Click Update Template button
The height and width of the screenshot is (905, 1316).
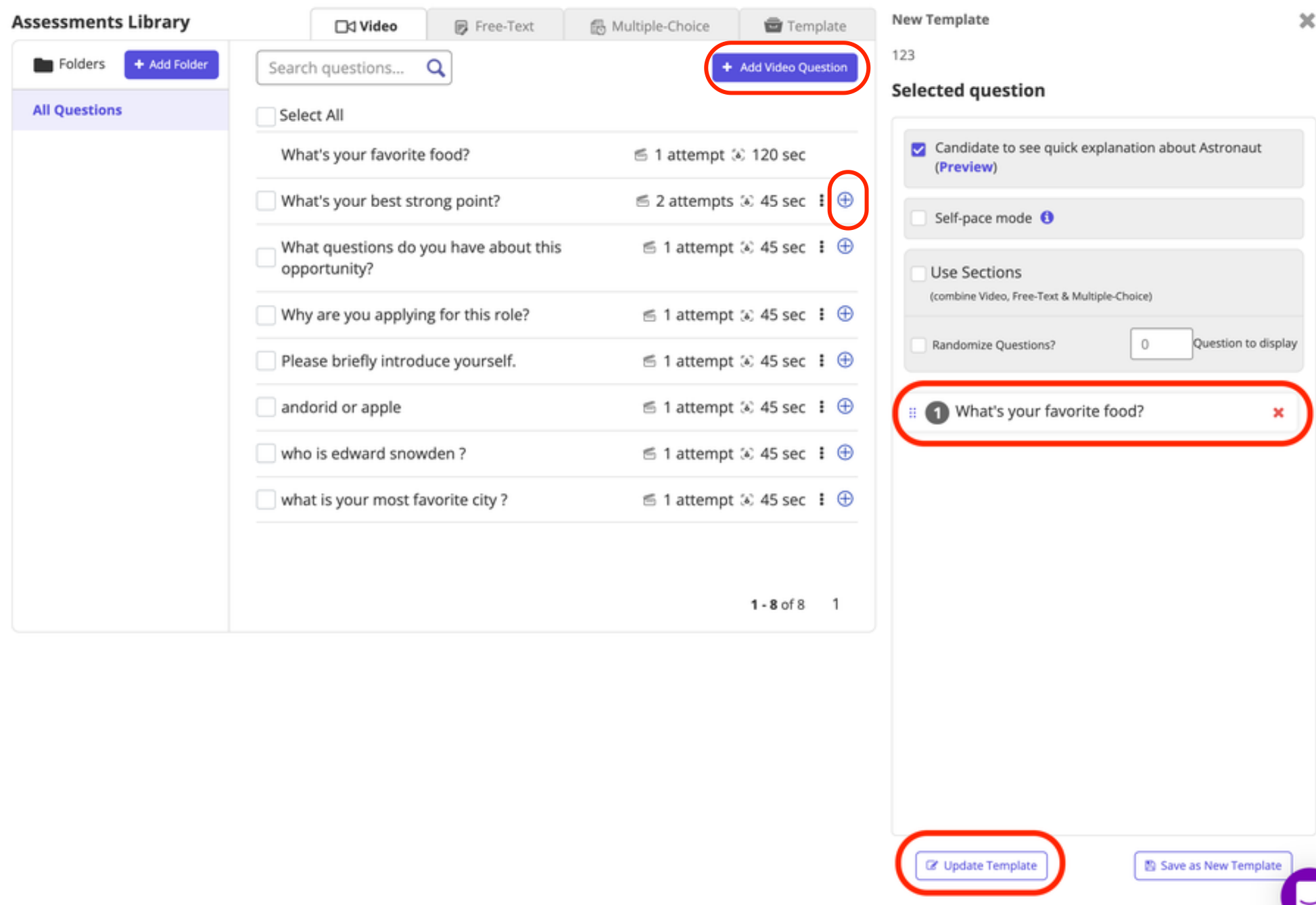981,865
